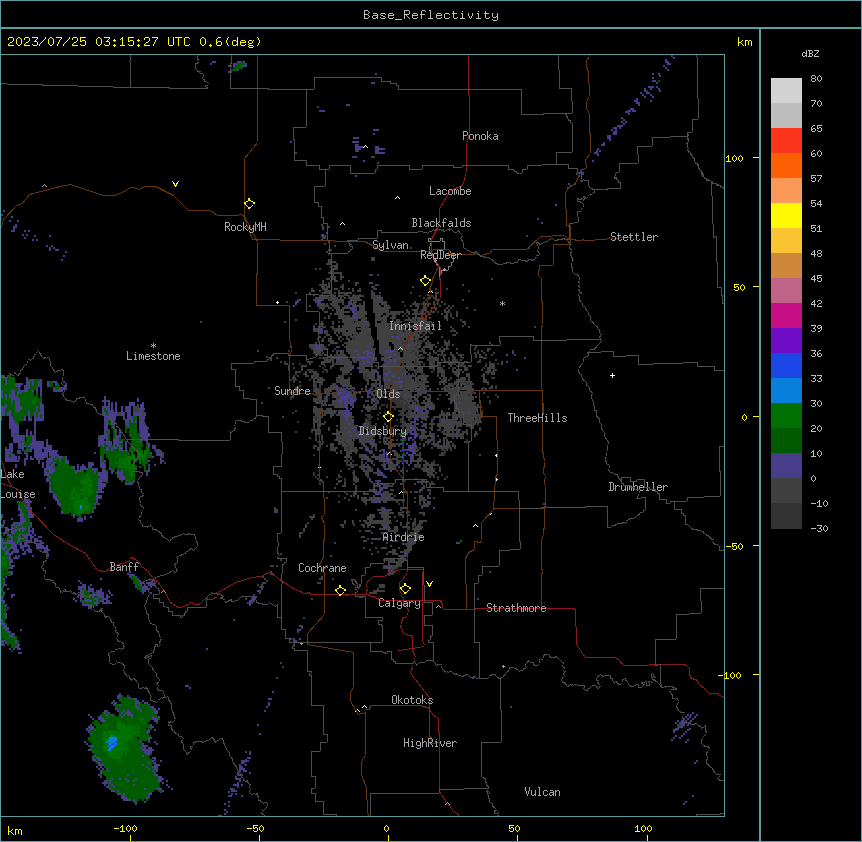Viewport: 862px width, 842px height.
Task: Click the Didsbury label
Action: (383, 431)
